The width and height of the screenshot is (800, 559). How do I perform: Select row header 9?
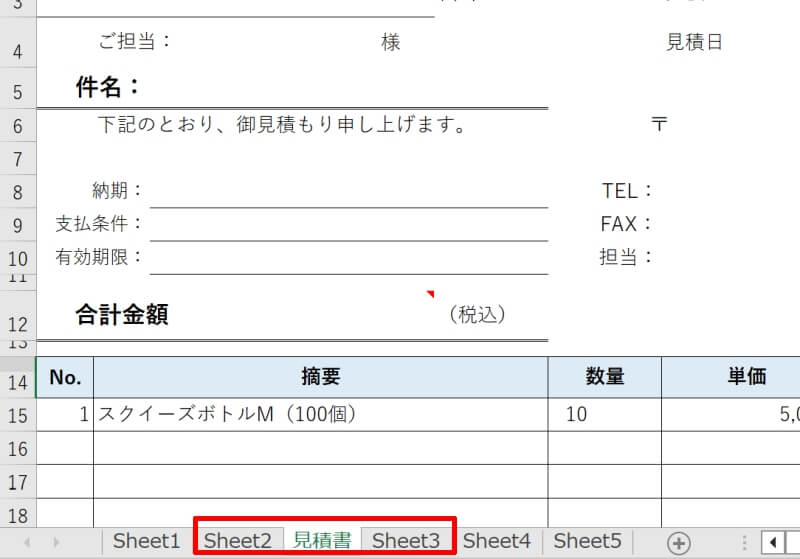tap(18, 225)
